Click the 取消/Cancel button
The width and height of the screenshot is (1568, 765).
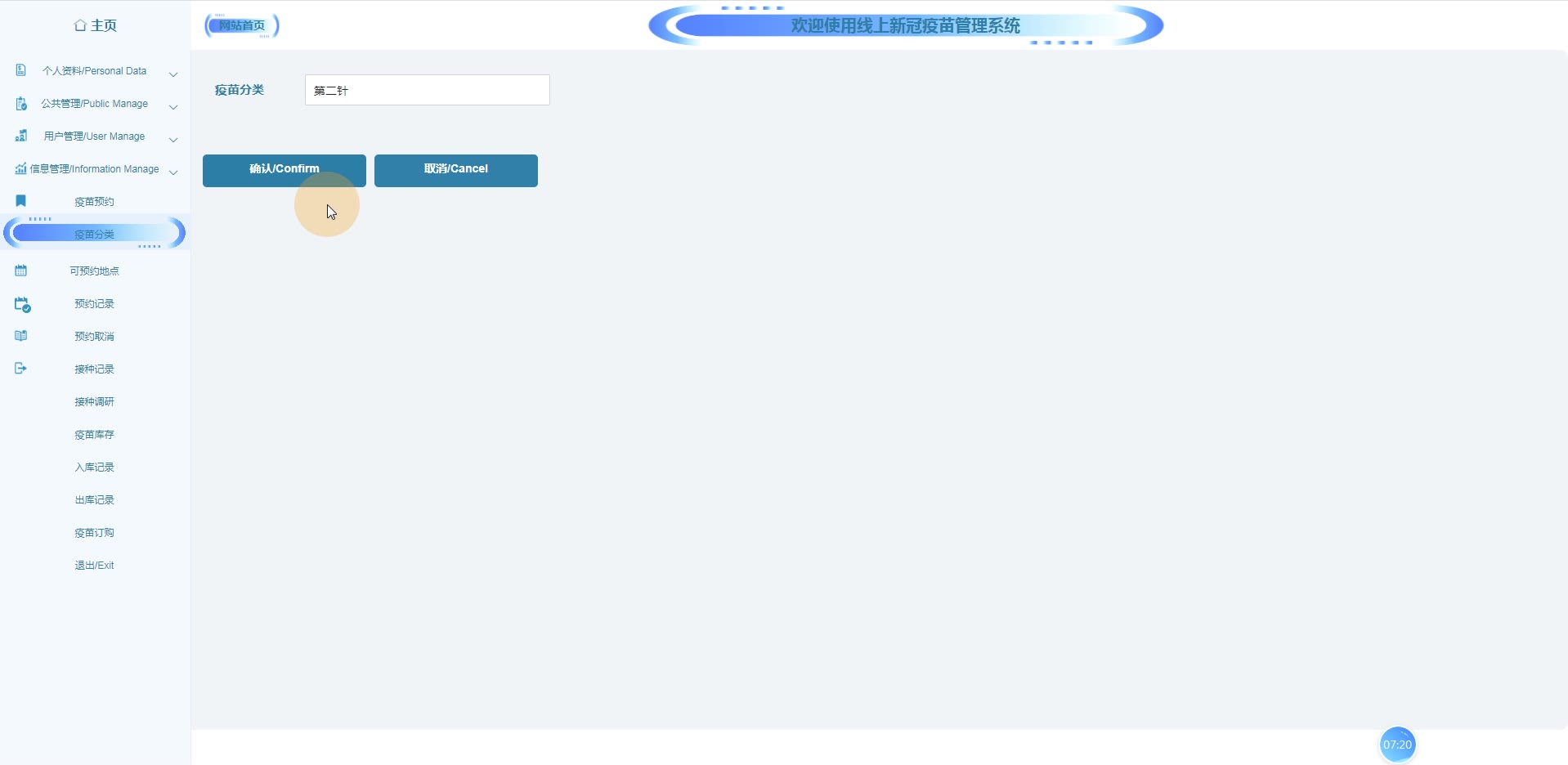(x=456, y=170)
